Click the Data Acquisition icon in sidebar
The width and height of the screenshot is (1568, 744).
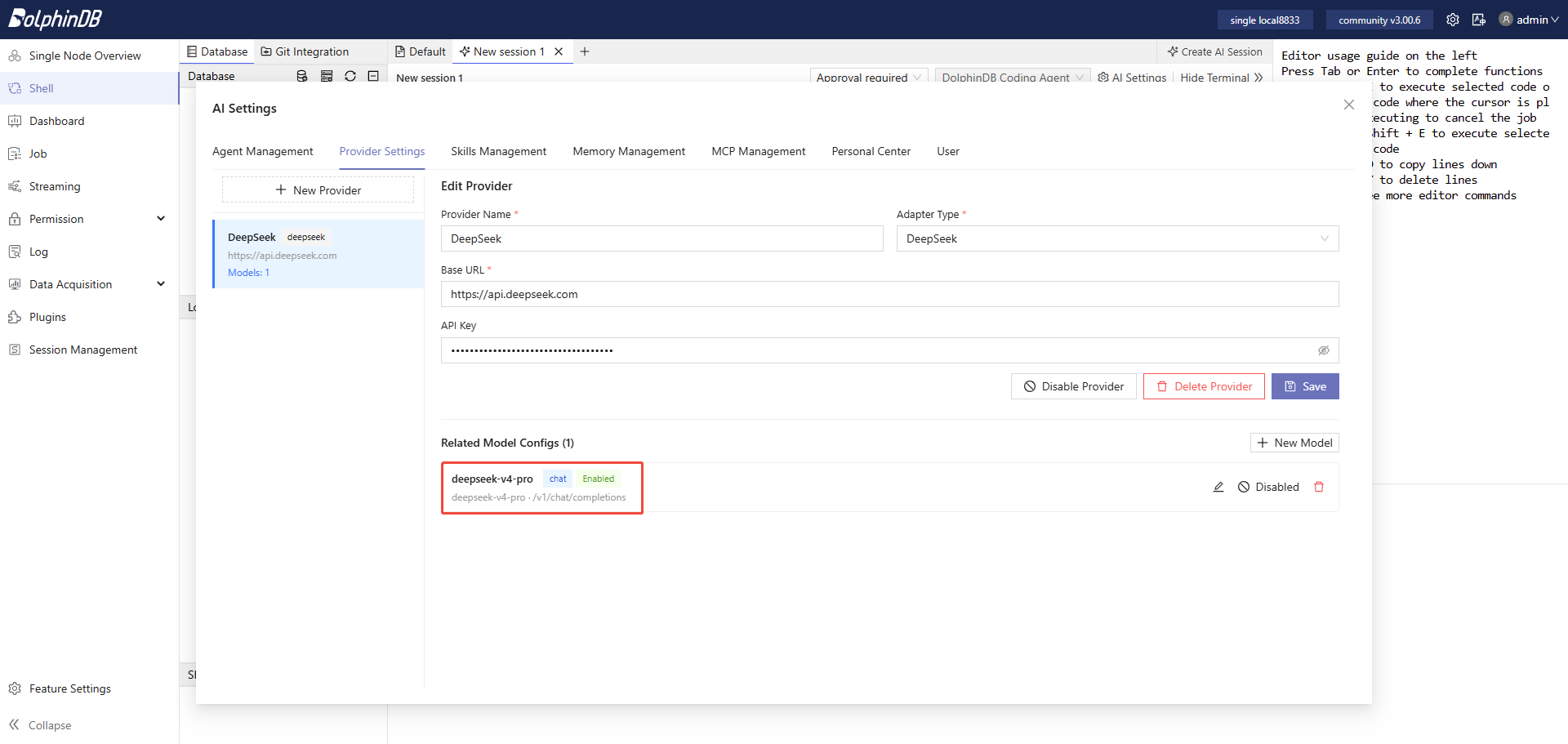[15, 284]
